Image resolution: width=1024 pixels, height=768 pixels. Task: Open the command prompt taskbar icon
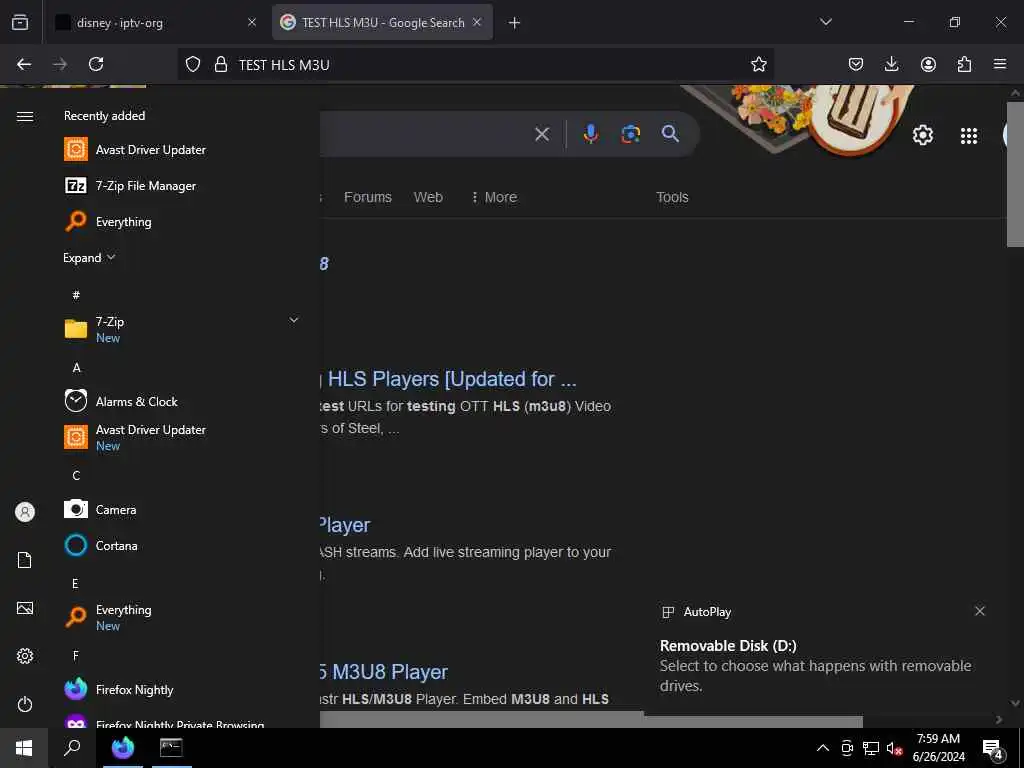(x=171, y=748)
